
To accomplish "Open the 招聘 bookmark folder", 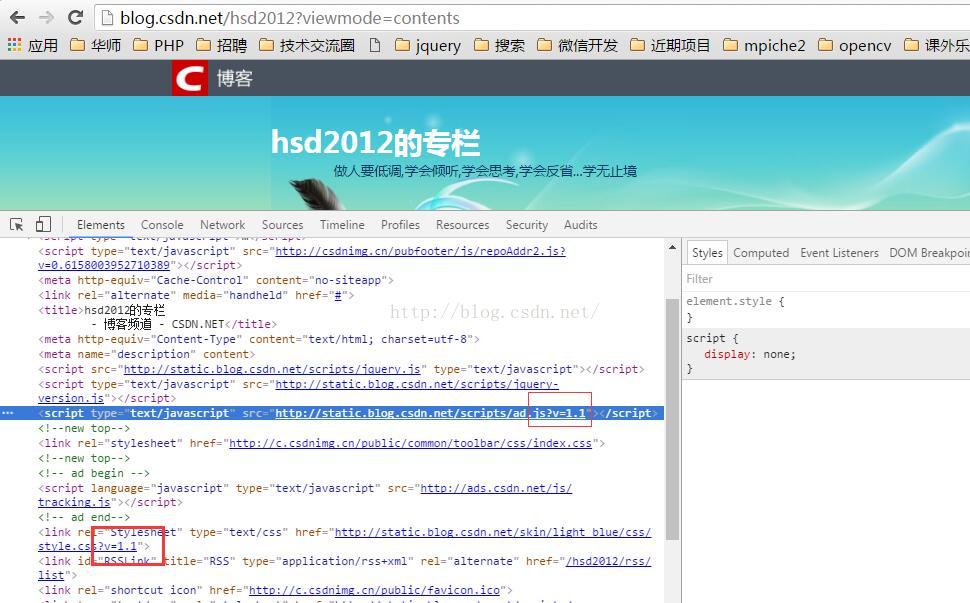I will [221, 45].
